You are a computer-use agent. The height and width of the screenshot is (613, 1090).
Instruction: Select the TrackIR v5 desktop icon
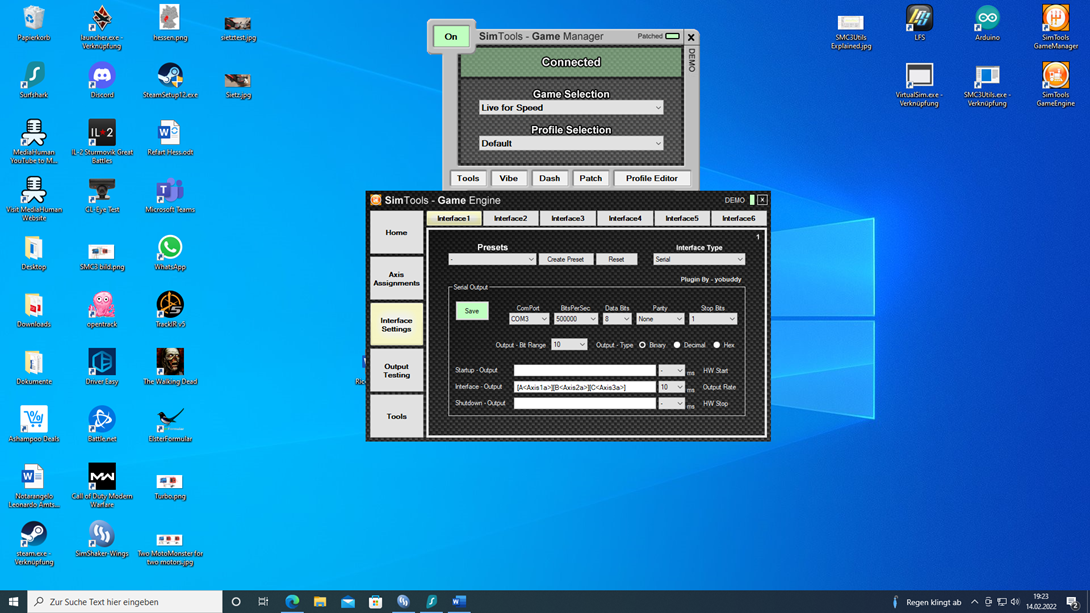click(x=170, y=309)
